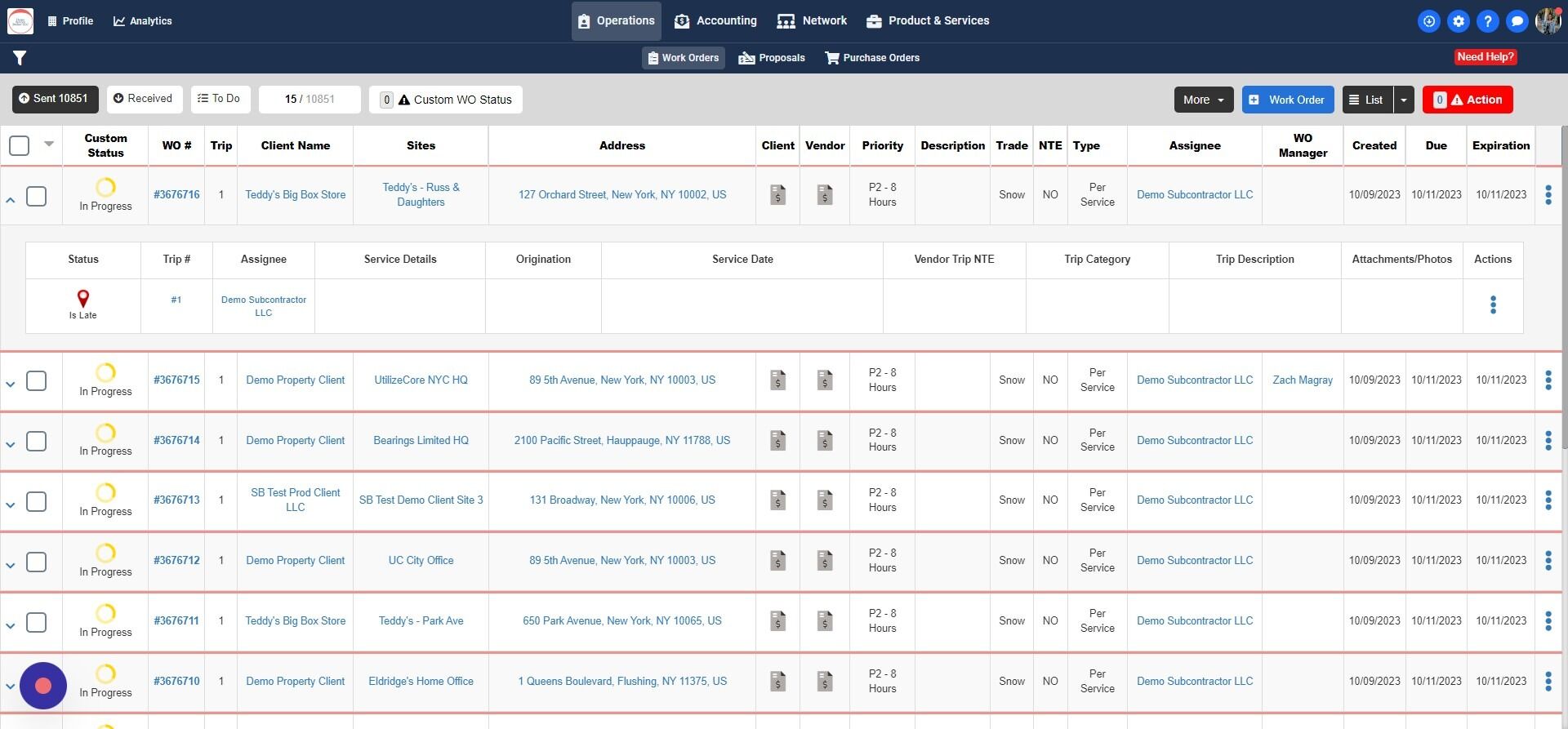1568x729 pixels.
Task: Click the filter funnel icon
Action: coord(20,58)
